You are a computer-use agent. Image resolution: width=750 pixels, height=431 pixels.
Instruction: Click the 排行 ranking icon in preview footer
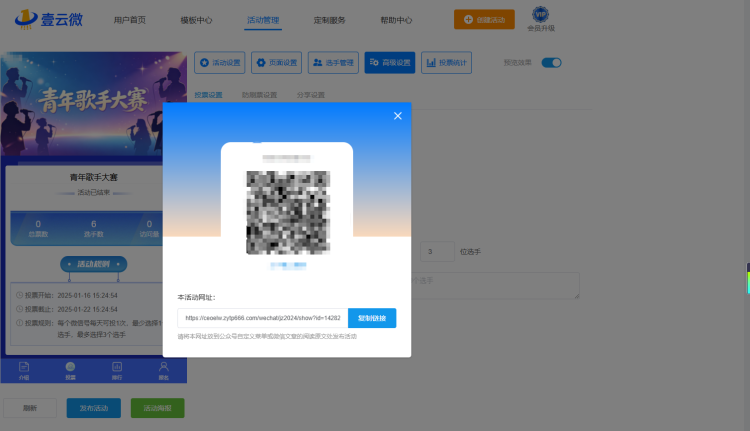pyautogui.click(x=117, y=371)
